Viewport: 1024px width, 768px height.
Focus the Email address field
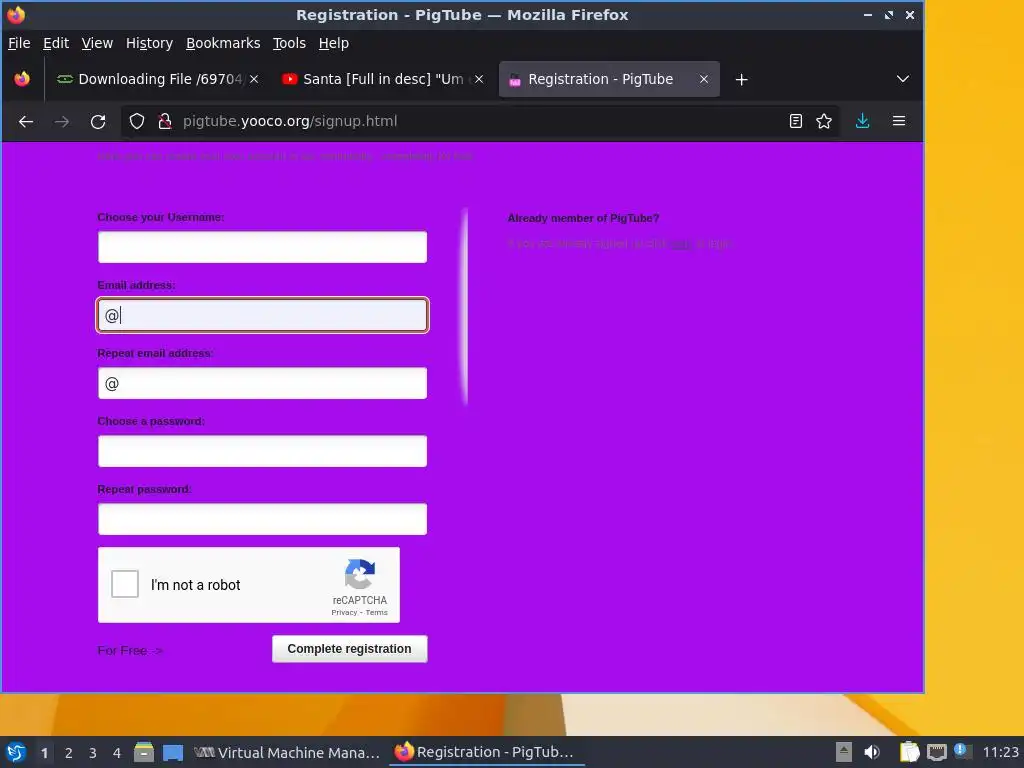(263, 315)
